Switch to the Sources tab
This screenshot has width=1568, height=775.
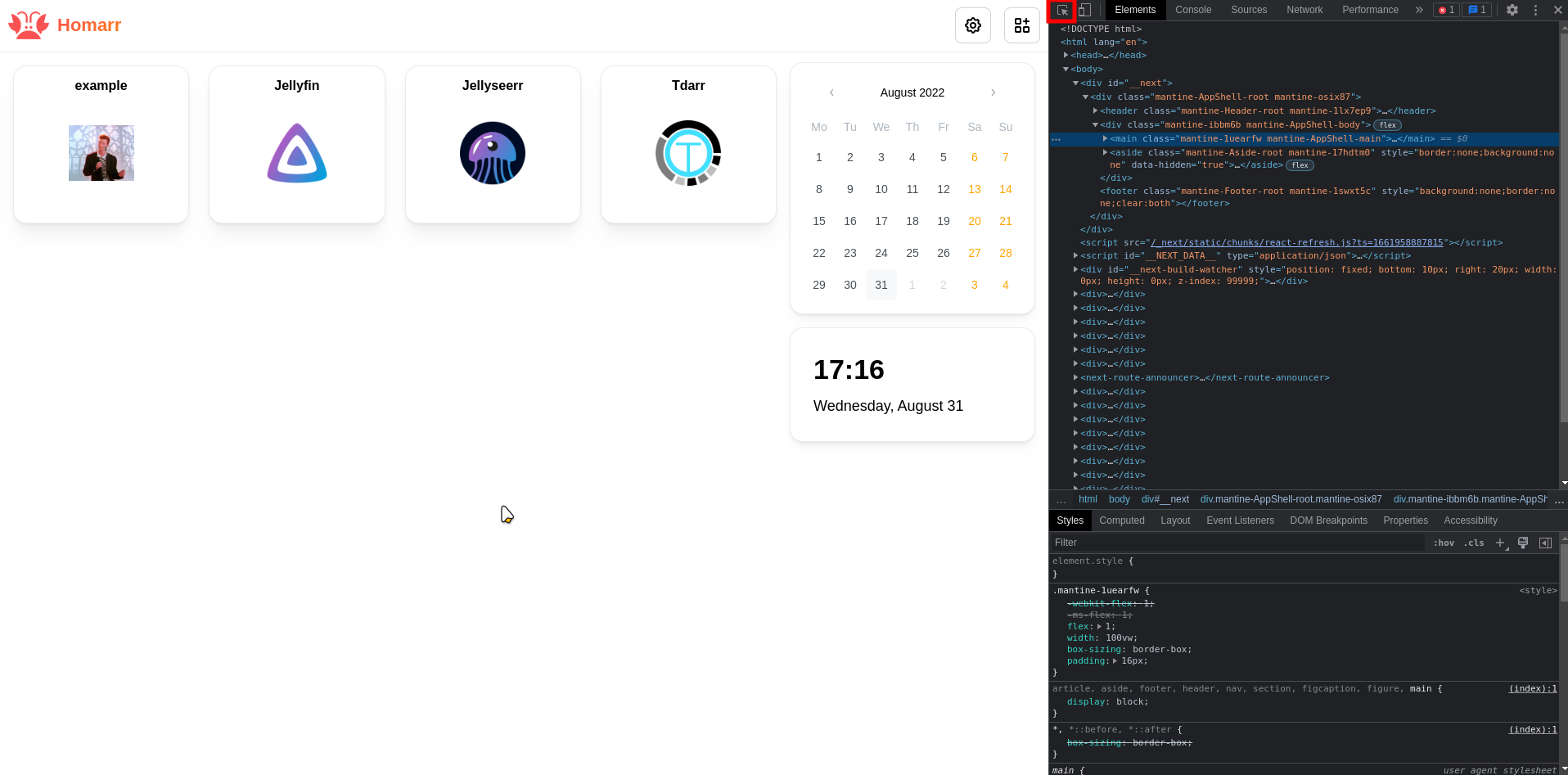1249,10
